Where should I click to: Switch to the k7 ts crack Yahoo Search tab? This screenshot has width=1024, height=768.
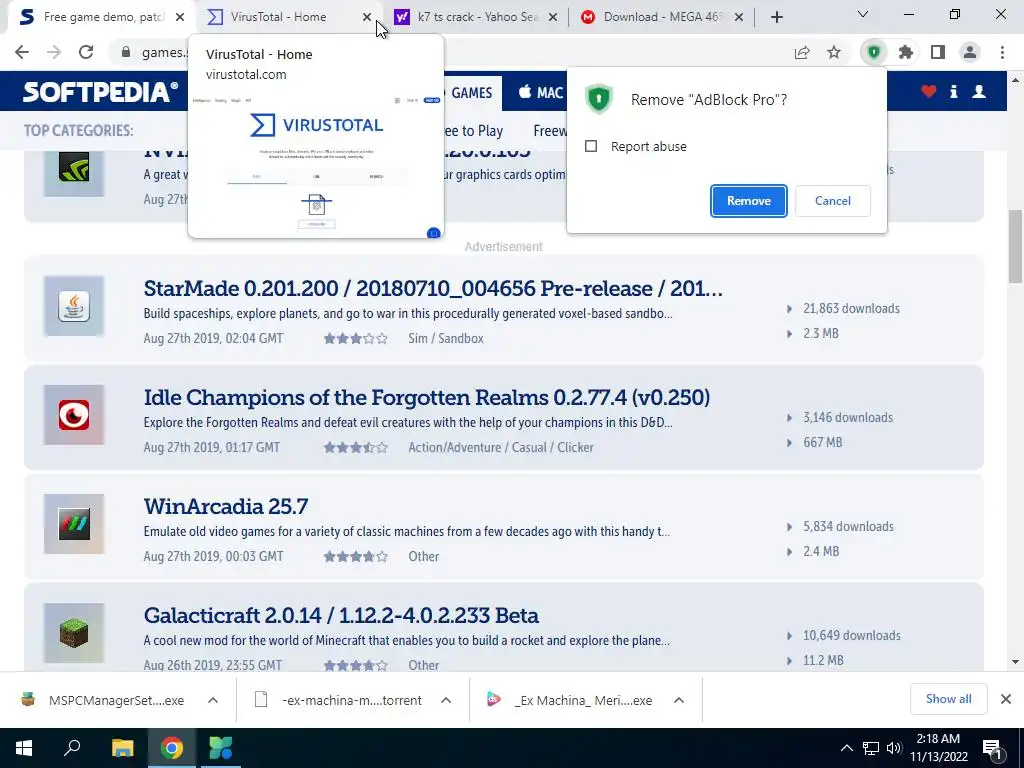[477, 17]
